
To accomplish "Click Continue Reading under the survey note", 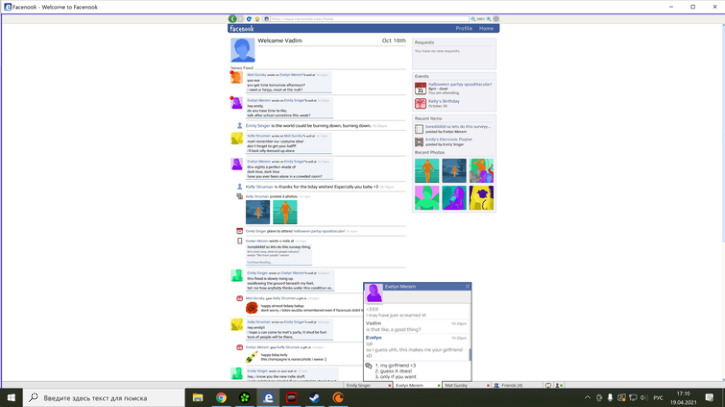I will 259,262.
